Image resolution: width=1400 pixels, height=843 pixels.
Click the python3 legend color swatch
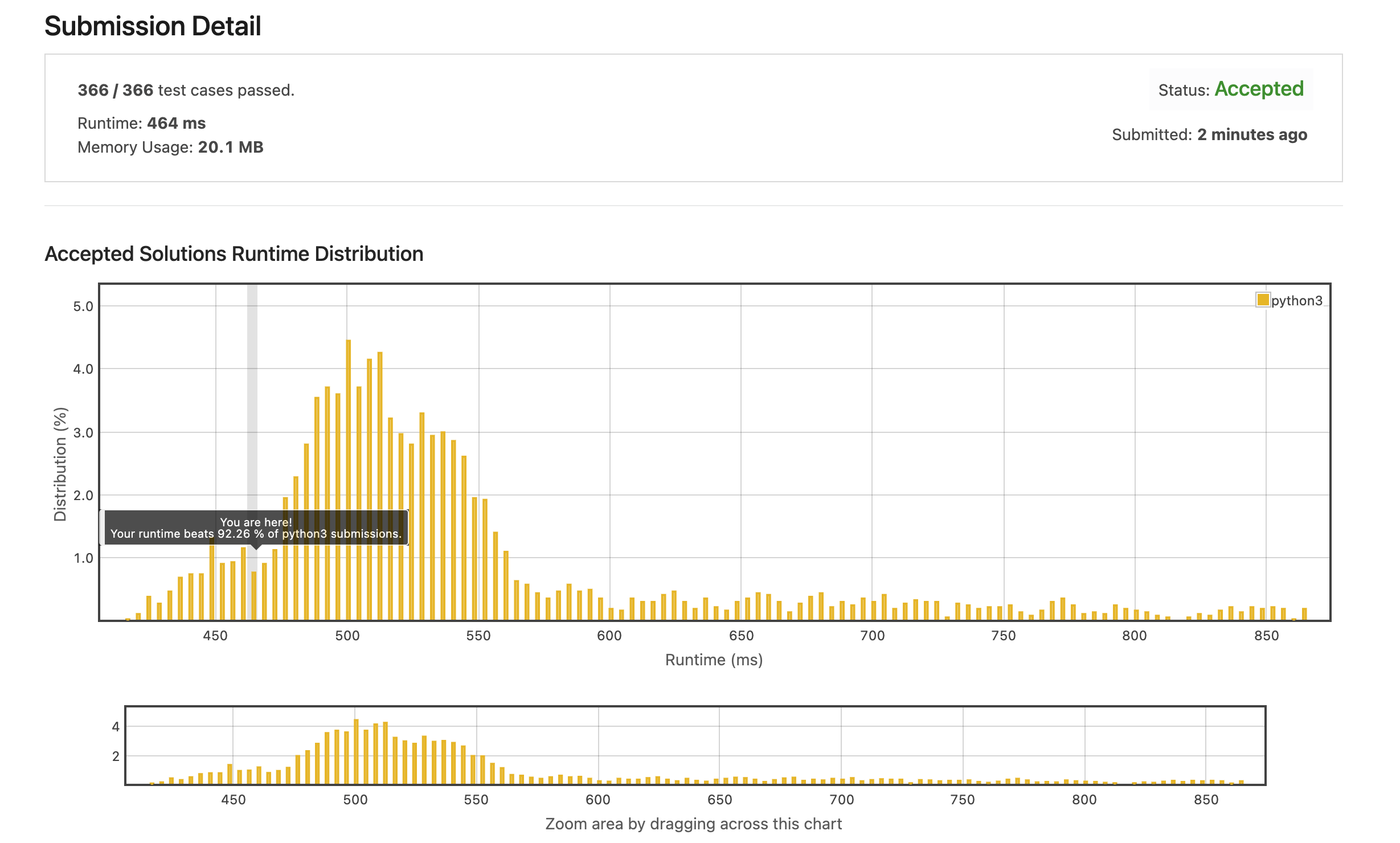point(1262,300)
